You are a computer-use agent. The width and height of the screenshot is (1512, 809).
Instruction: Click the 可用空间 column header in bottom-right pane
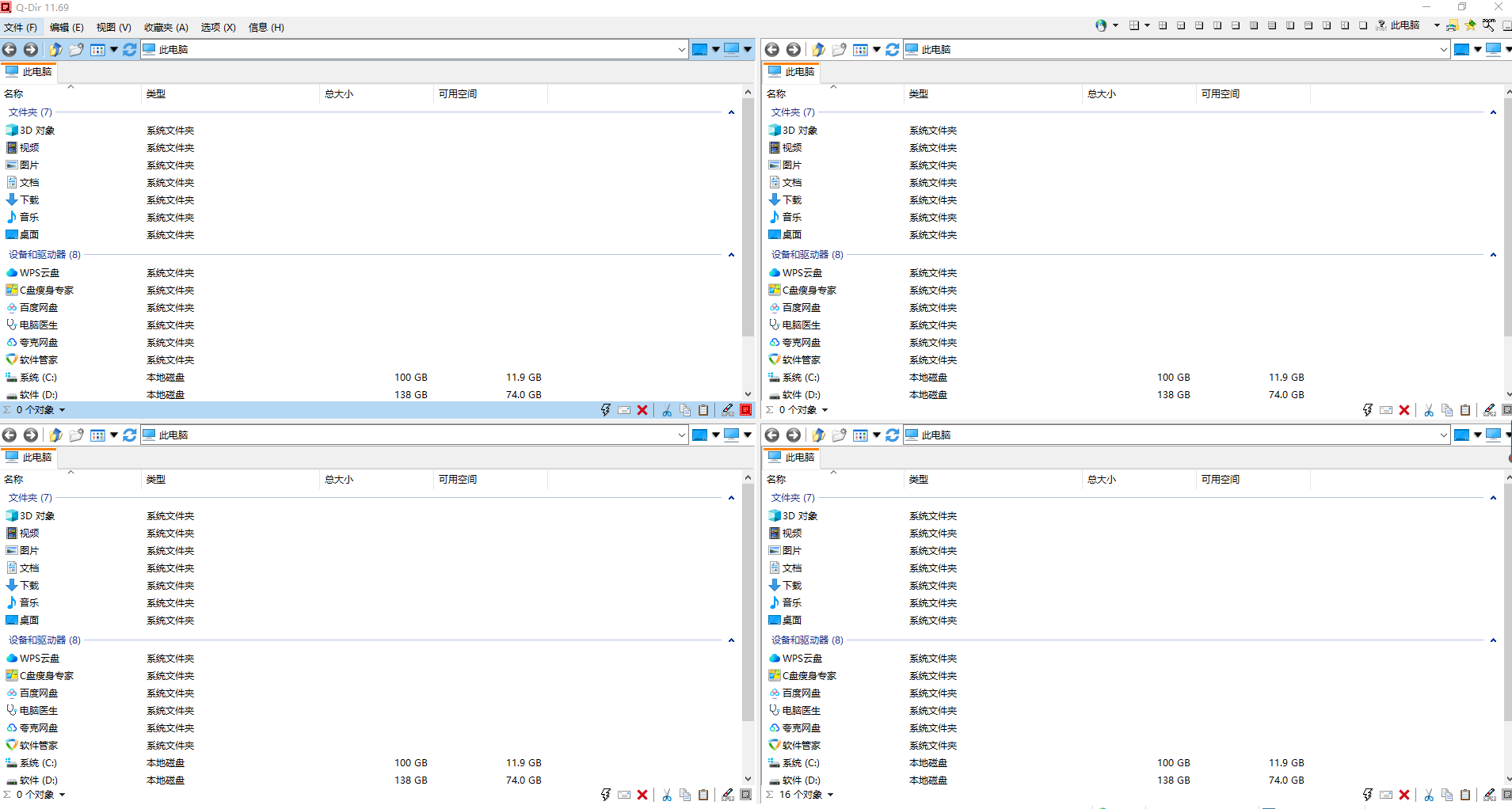1220,480
